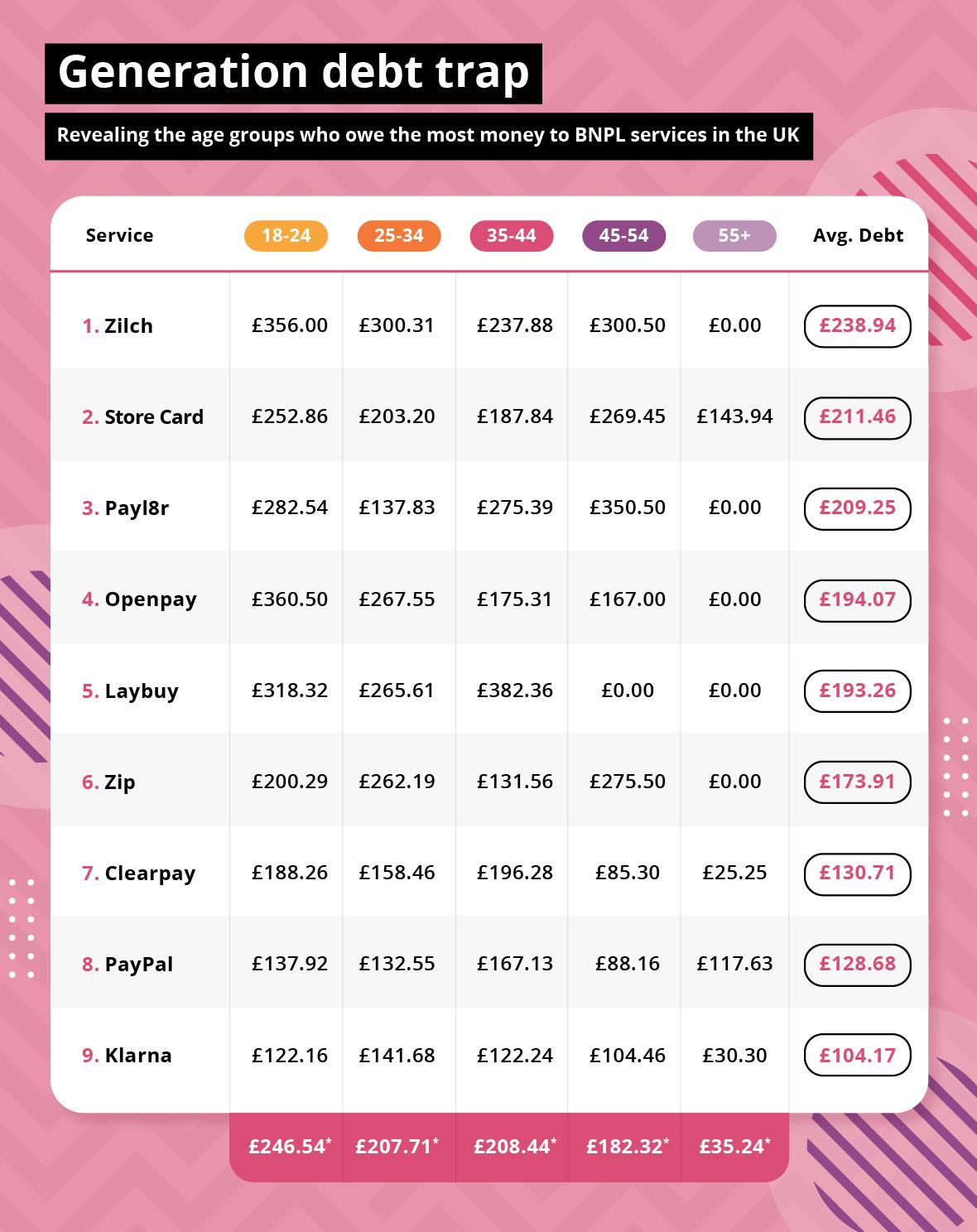Select the Store Card row label
Image resolution: width=977 pixels, height=1232 pixels.
(x=142, y=417)
